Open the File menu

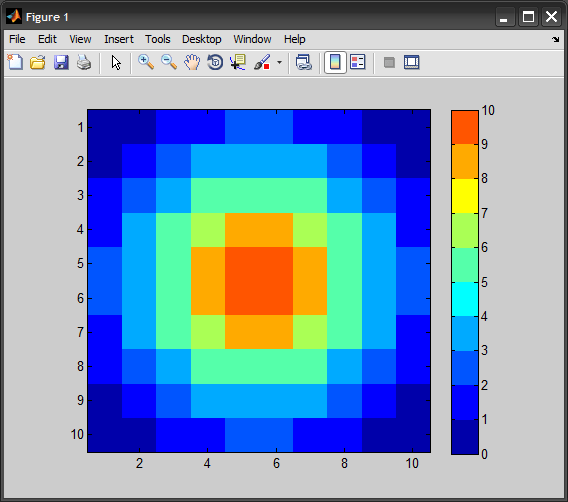[x=17, y=39]
